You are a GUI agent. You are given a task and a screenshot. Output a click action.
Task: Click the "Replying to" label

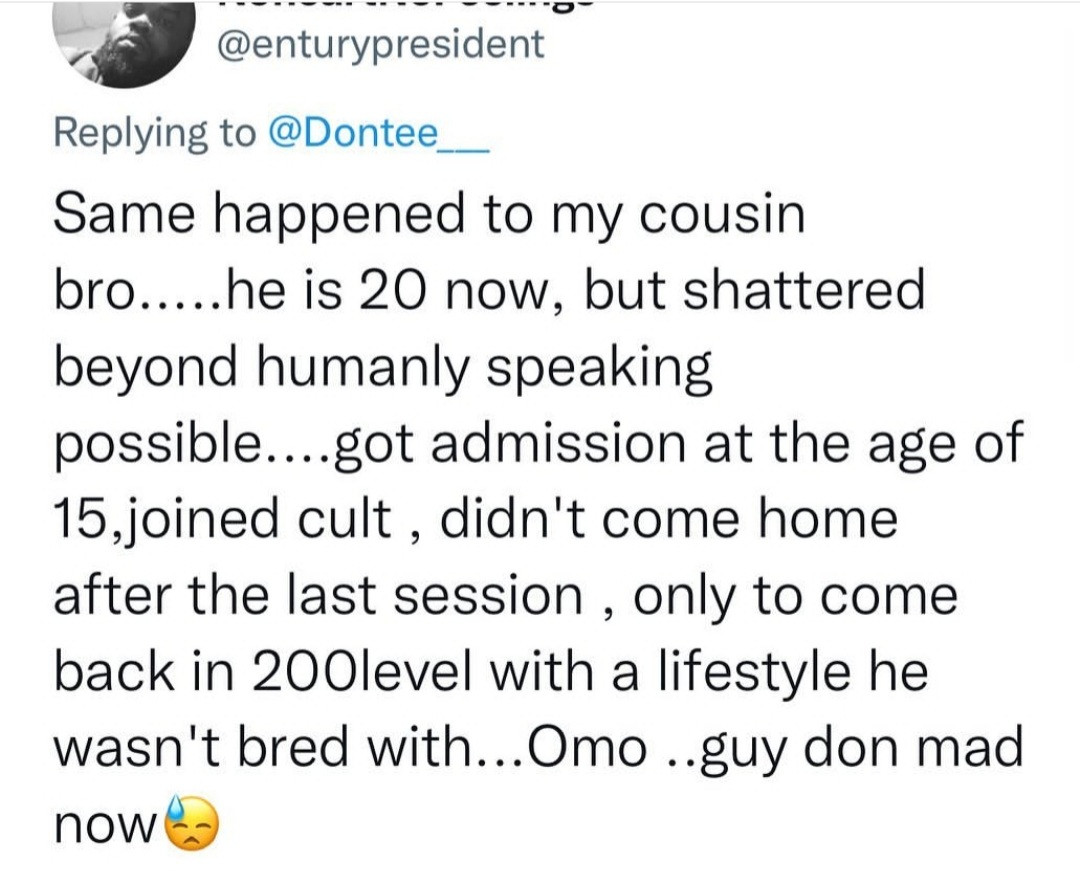pyautogui.click(x=154, y=132)
